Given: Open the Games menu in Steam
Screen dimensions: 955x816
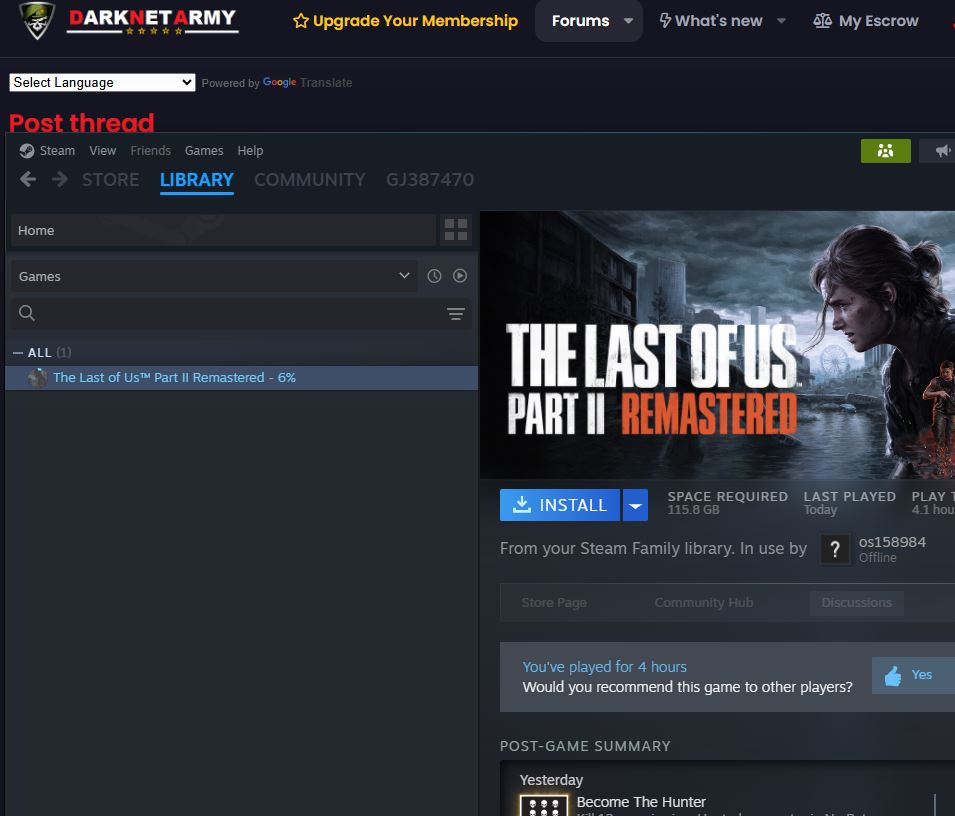Looking at the screenshot, I should 204,150.
